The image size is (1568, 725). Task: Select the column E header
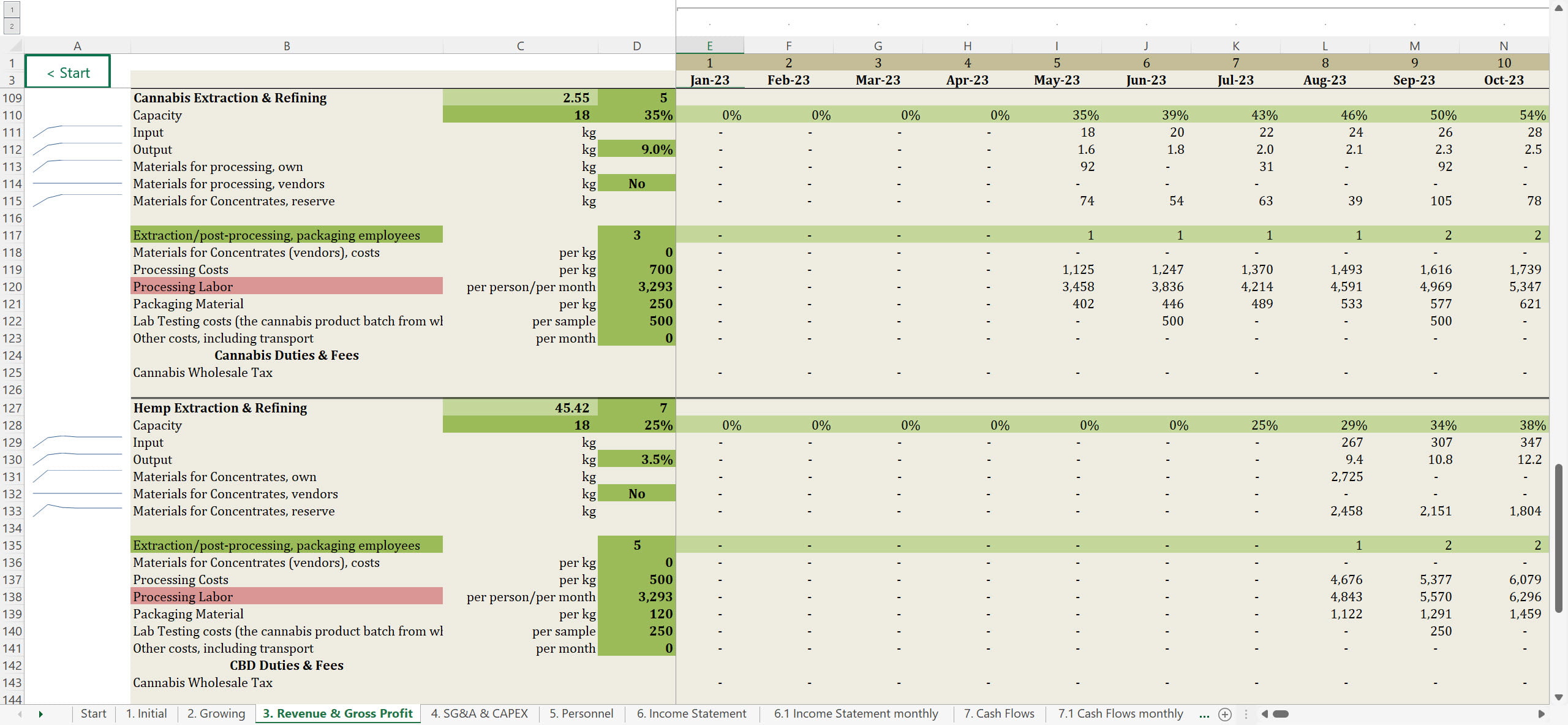709,46
